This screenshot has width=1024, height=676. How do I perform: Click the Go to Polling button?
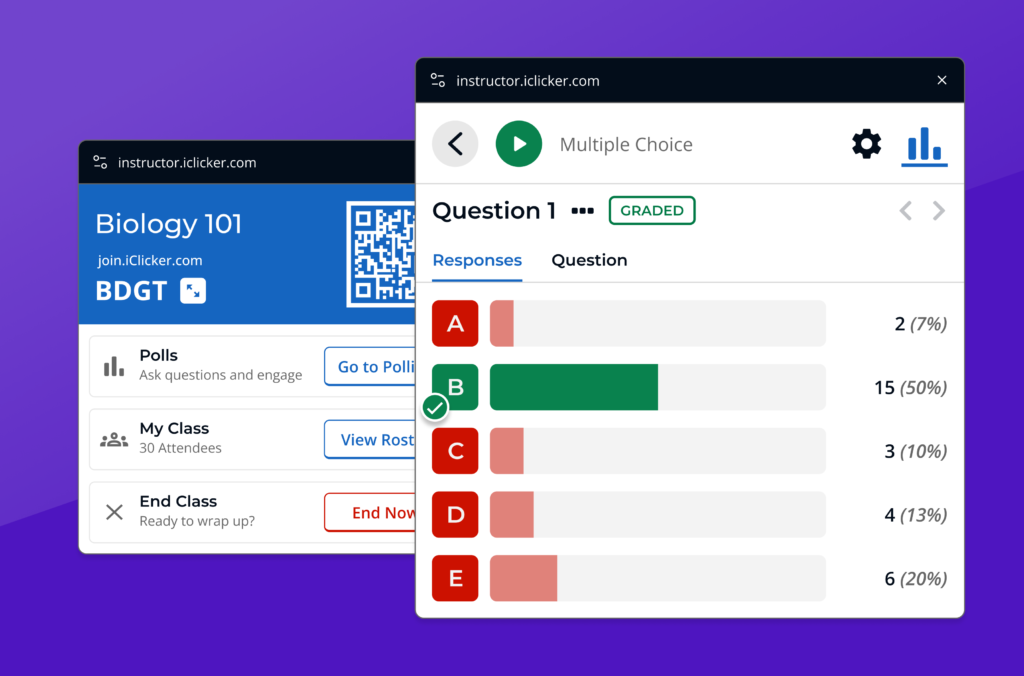click(x=370, y=366)
